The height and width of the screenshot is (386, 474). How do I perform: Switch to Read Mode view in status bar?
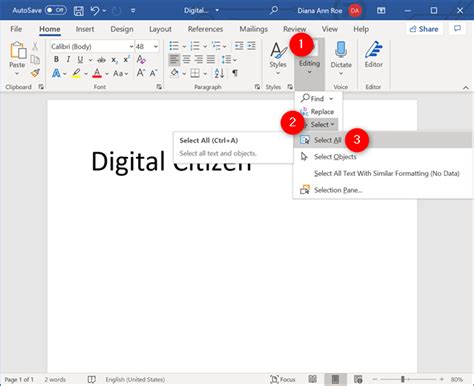point(312,379)
